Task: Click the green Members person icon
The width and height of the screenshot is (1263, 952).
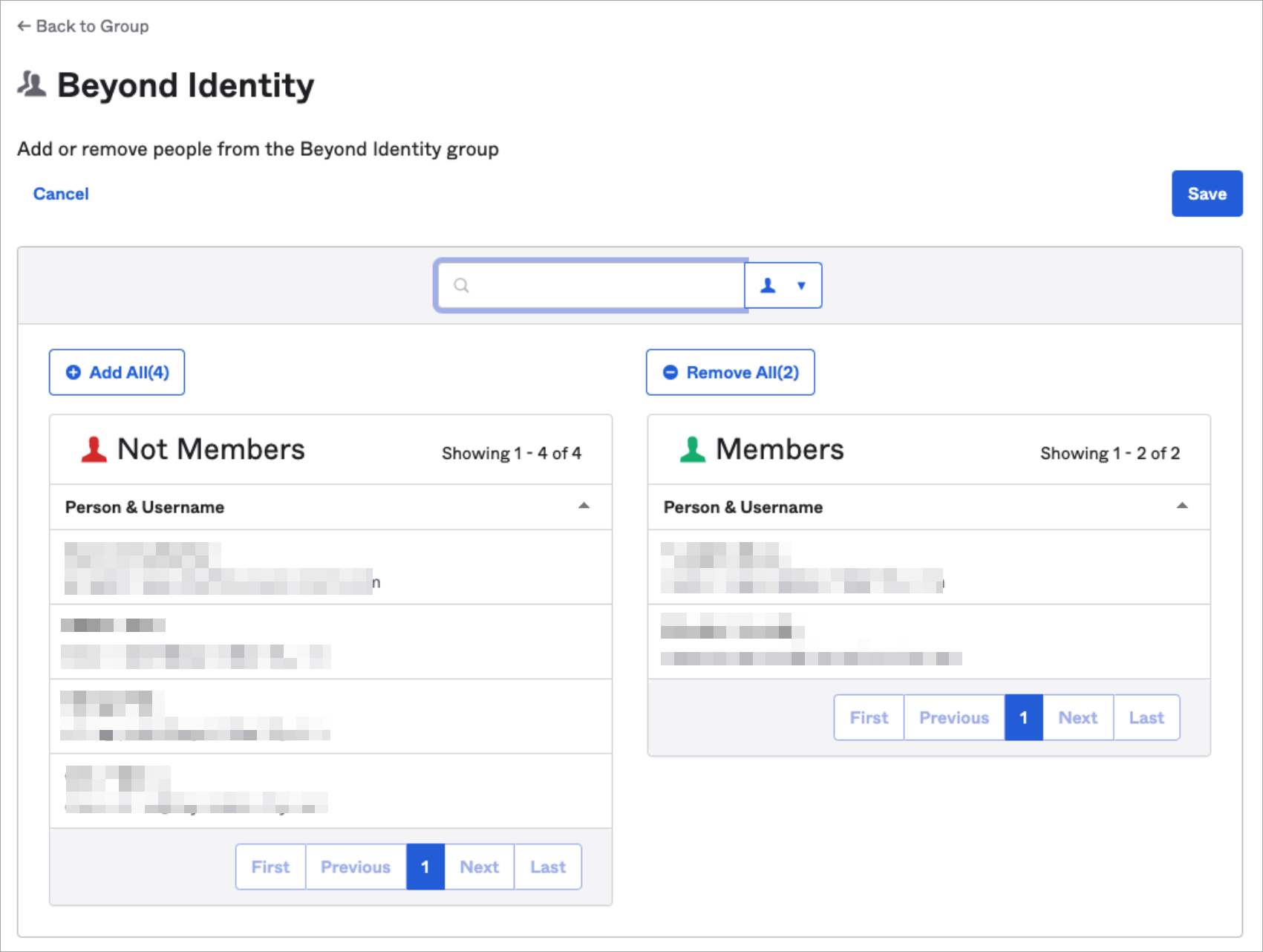Action: click(x=693, y=449)
